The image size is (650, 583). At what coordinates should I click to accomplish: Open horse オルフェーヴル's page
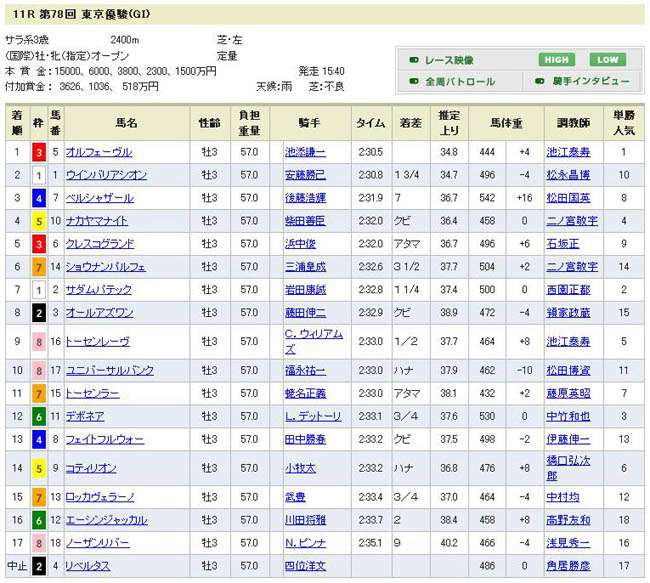tap(98, 152)
